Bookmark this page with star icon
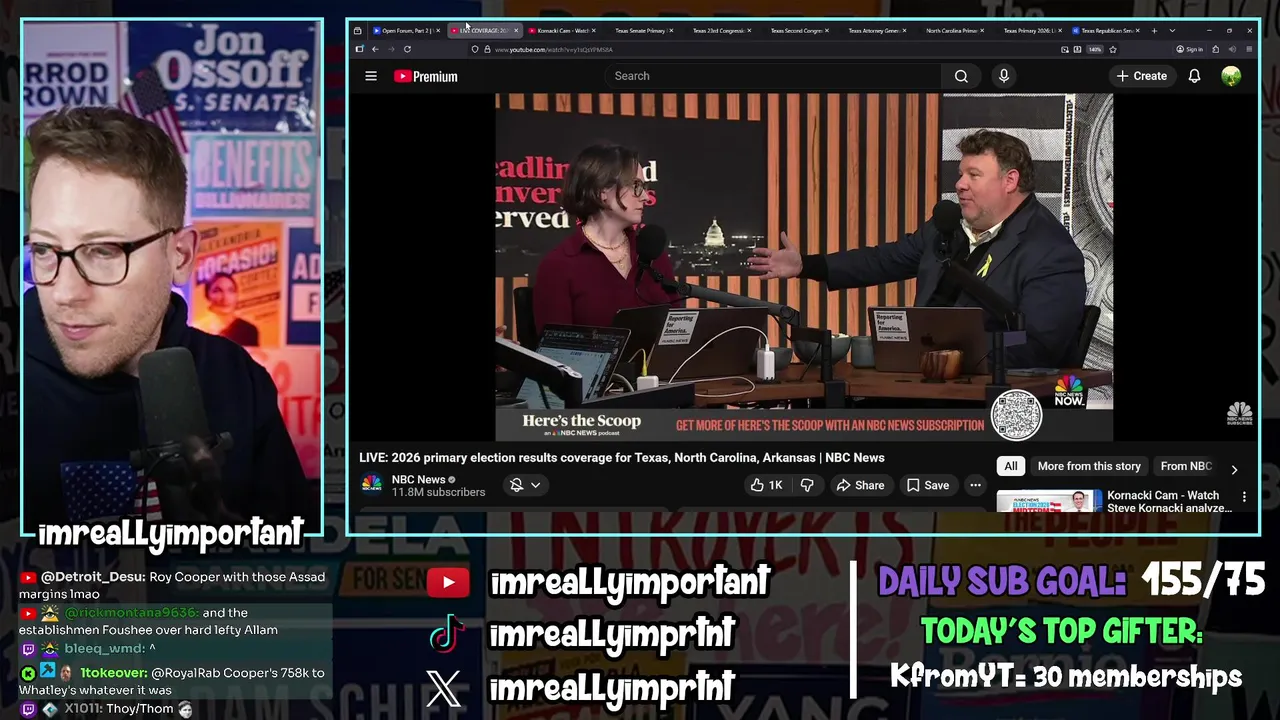 pos(1113,49)
